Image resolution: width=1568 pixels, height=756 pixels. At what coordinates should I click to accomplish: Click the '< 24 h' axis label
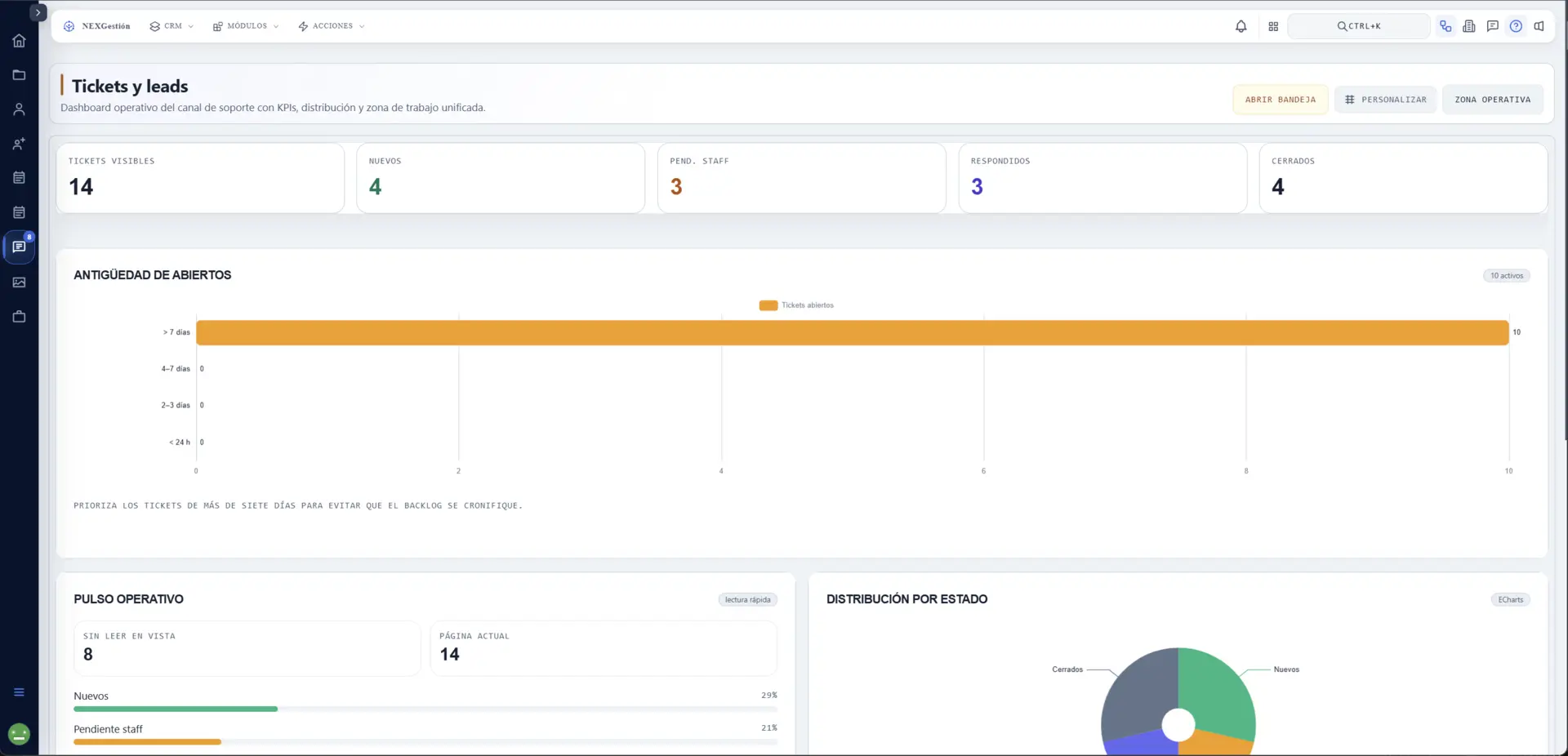tap(179, 442)
